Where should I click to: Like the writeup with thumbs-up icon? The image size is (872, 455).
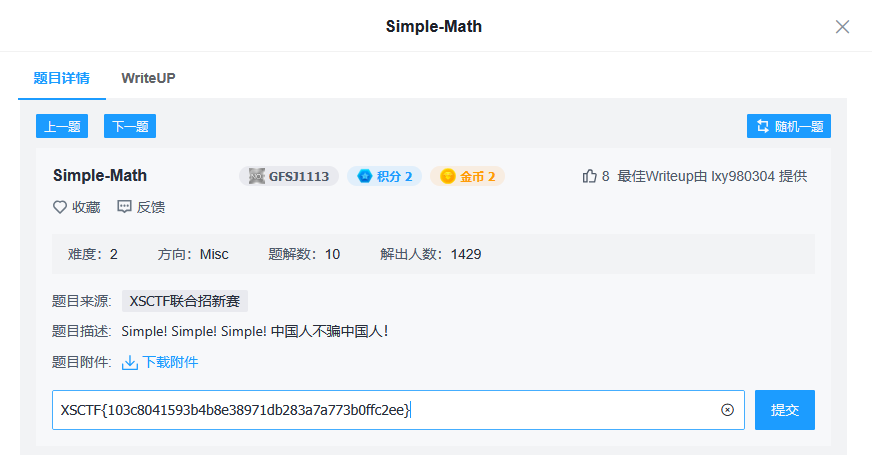pos(589,176)
